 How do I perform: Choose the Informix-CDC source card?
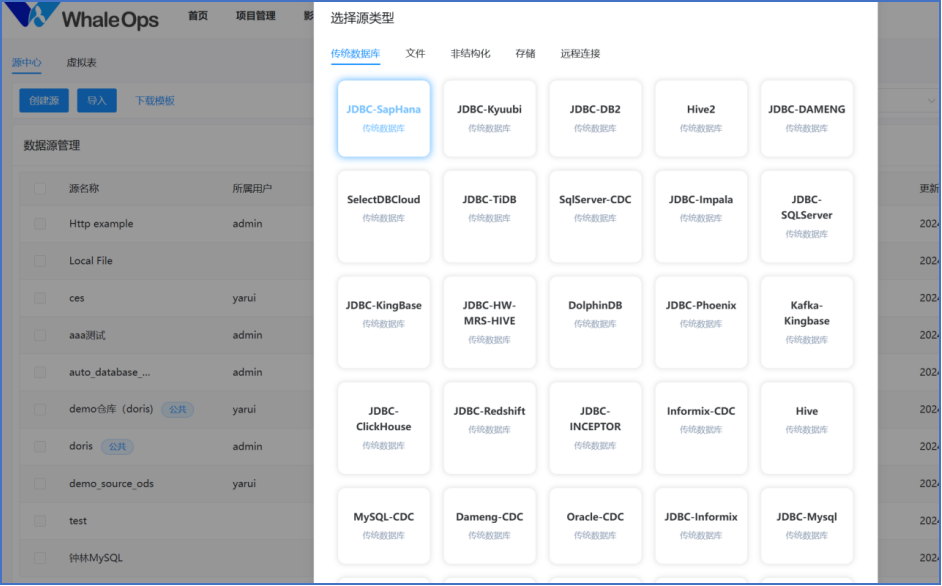pyautogui.click(x=700, y=428)
